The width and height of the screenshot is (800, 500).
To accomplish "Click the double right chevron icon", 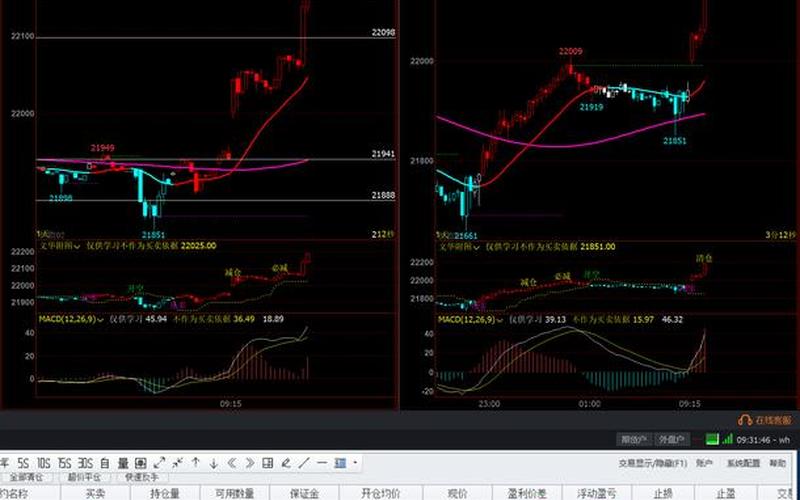I will point(249,463).
